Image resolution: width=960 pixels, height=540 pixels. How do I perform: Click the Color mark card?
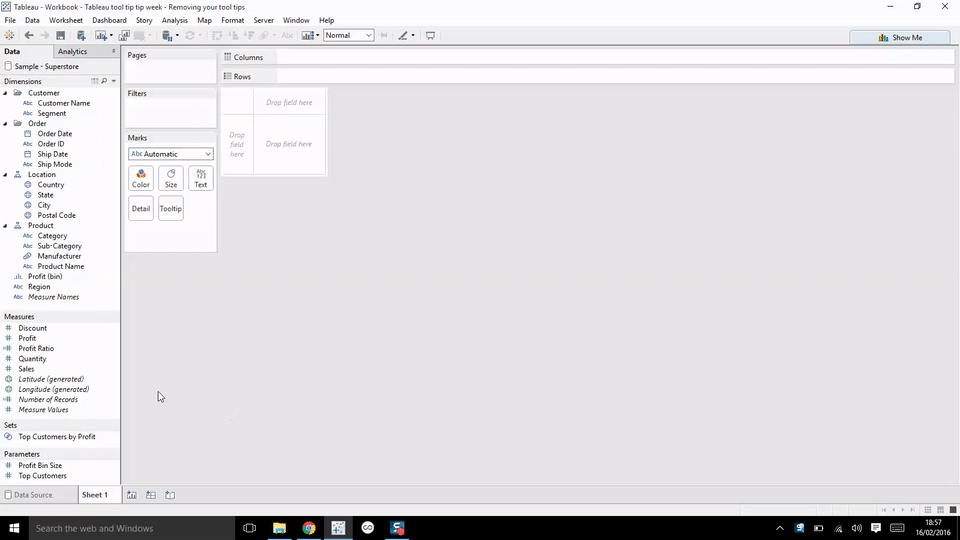(x=141, y=178)
